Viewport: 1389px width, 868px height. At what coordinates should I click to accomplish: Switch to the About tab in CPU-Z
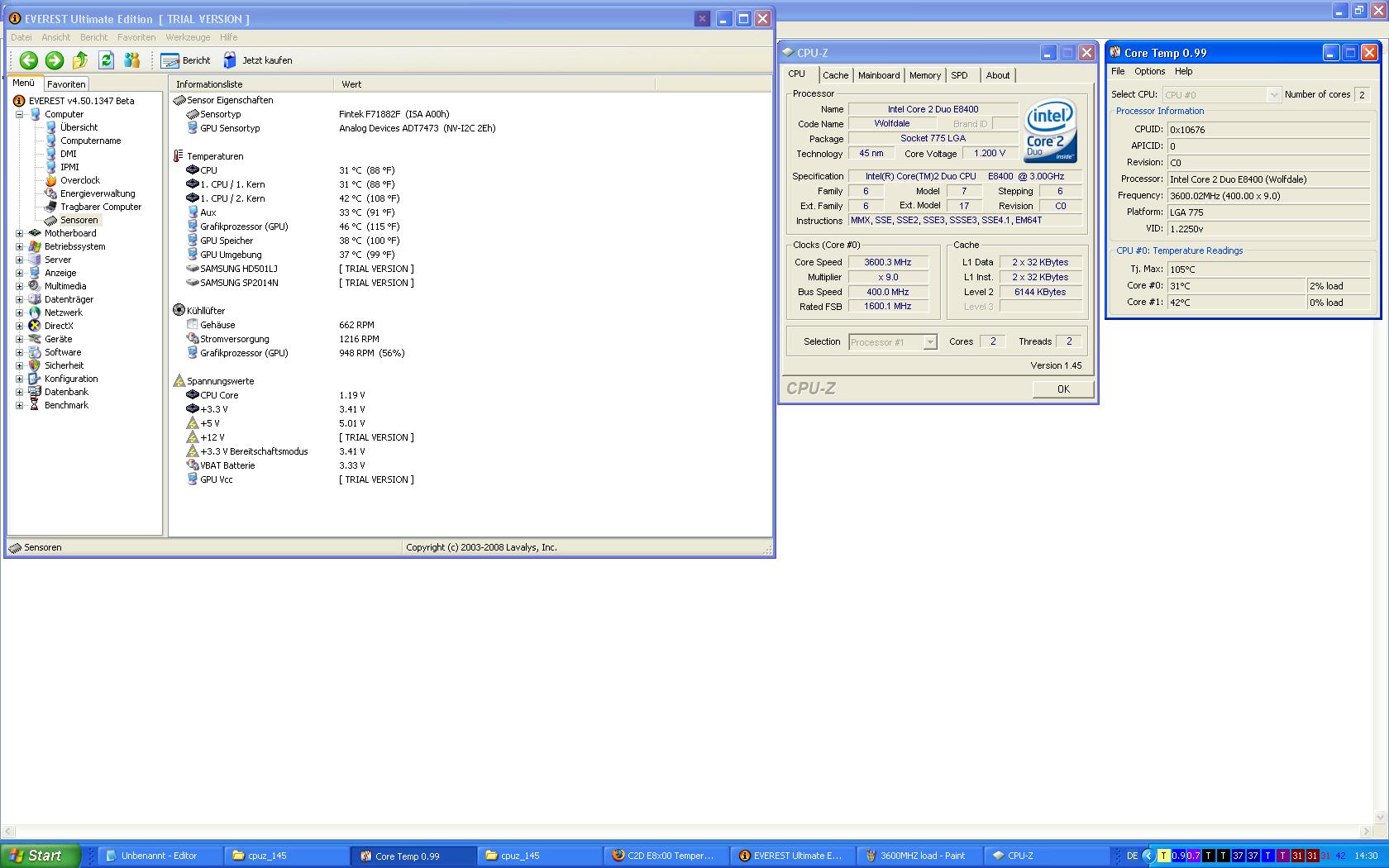click(x=998, y=75)
